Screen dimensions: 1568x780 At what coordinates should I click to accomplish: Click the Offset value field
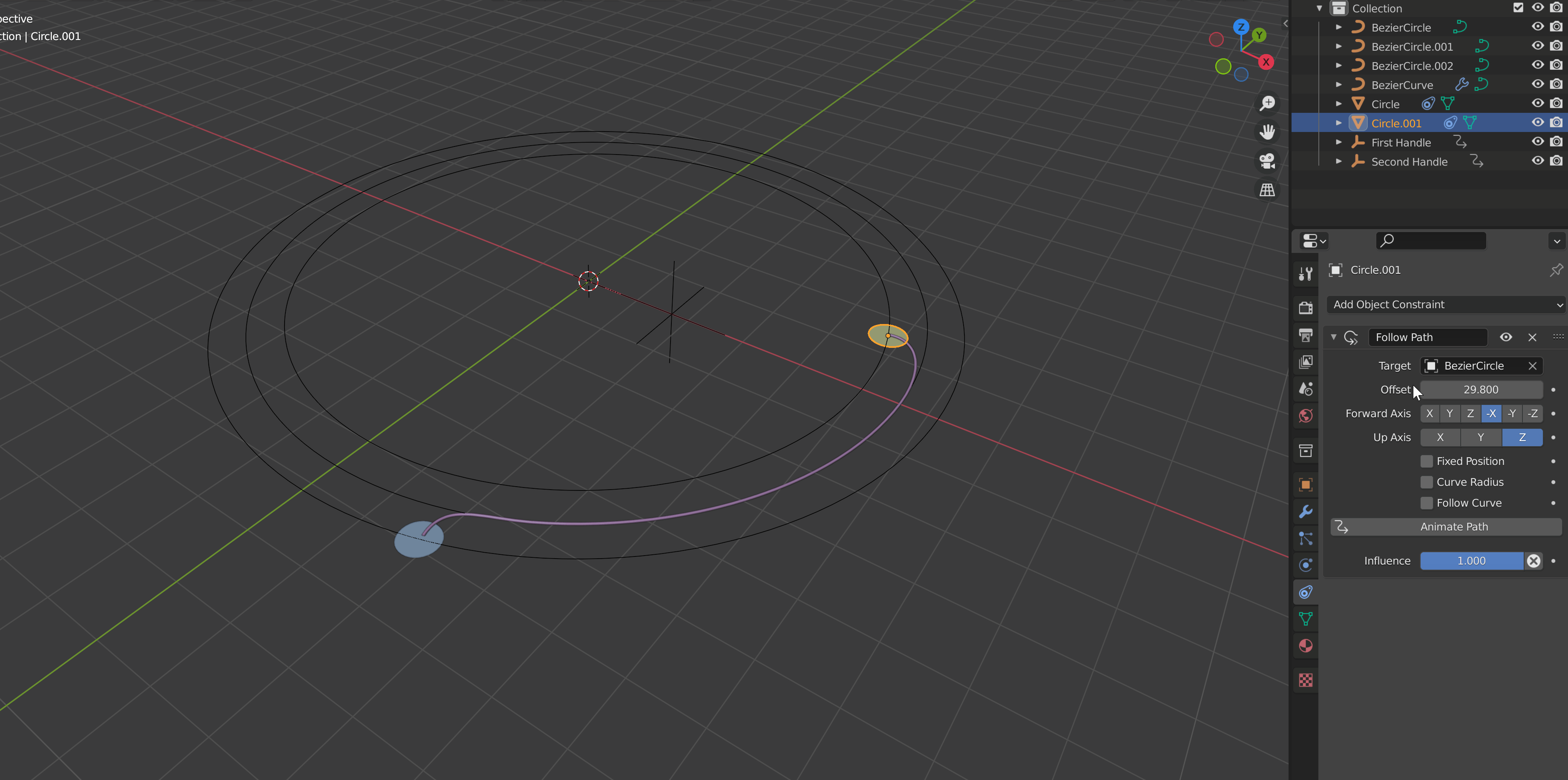coord(1481,390)
